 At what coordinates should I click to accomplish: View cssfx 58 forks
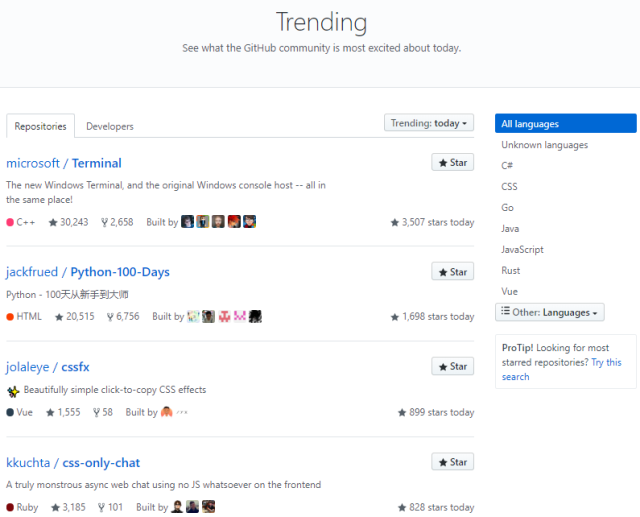click(x=103, y=412)
